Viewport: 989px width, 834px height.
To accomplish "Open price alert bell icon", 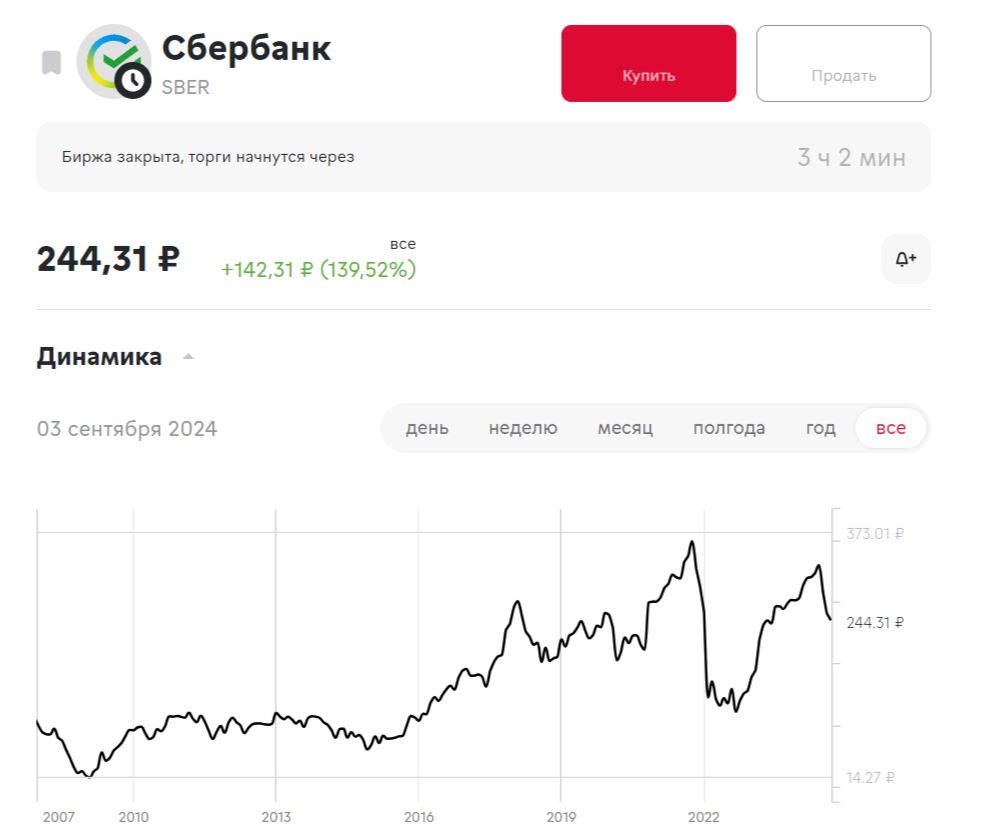I will click(905, 259).
